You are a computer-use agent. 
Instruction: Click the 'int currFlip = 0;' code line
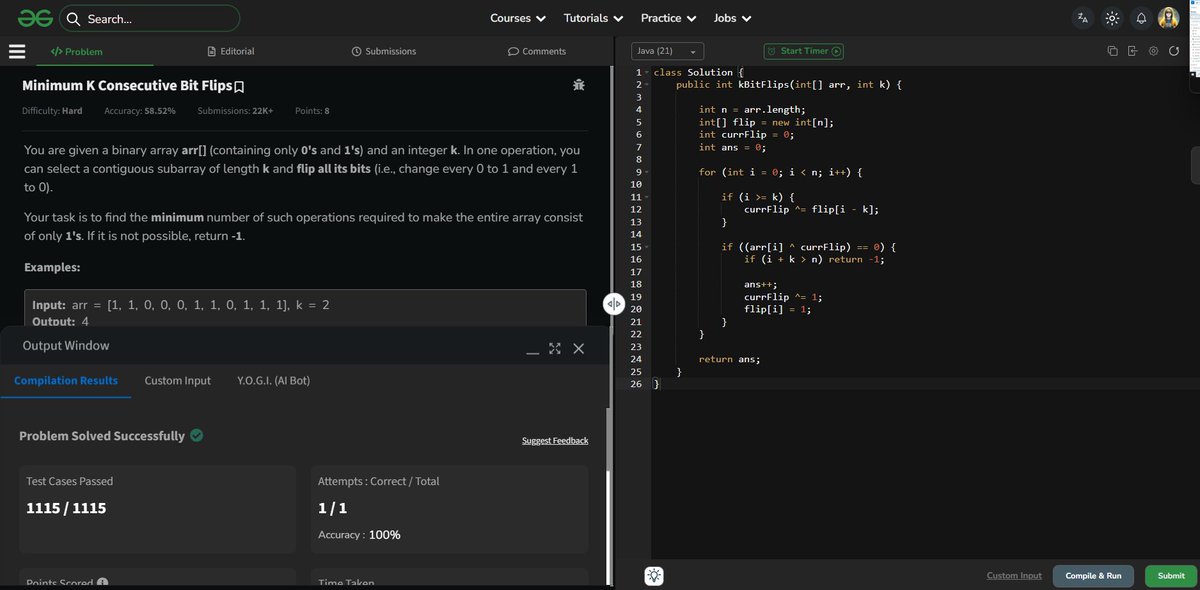746,135
